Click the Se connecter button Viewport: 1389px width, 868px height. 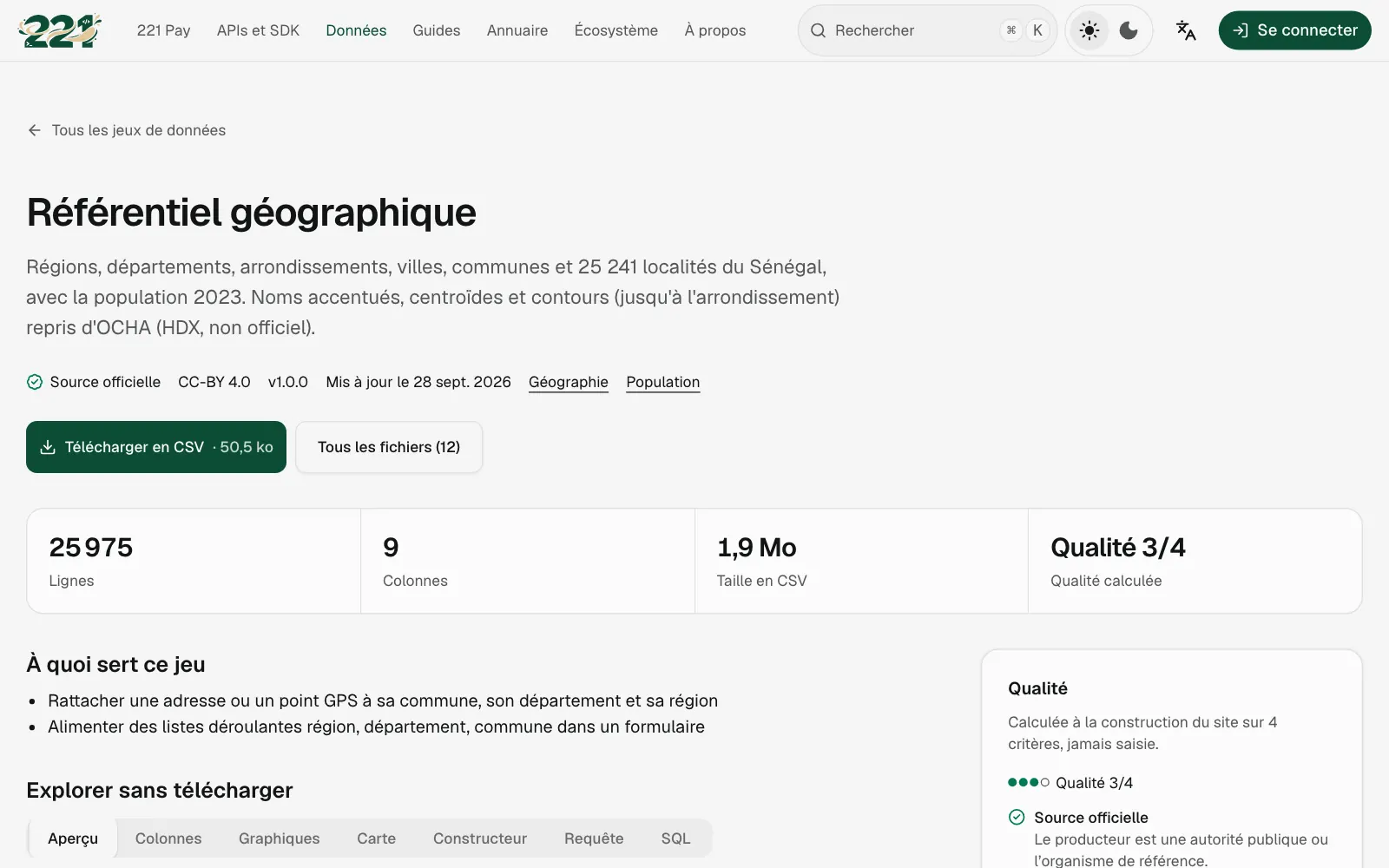pyautogui.click(x=1294, y=30)
